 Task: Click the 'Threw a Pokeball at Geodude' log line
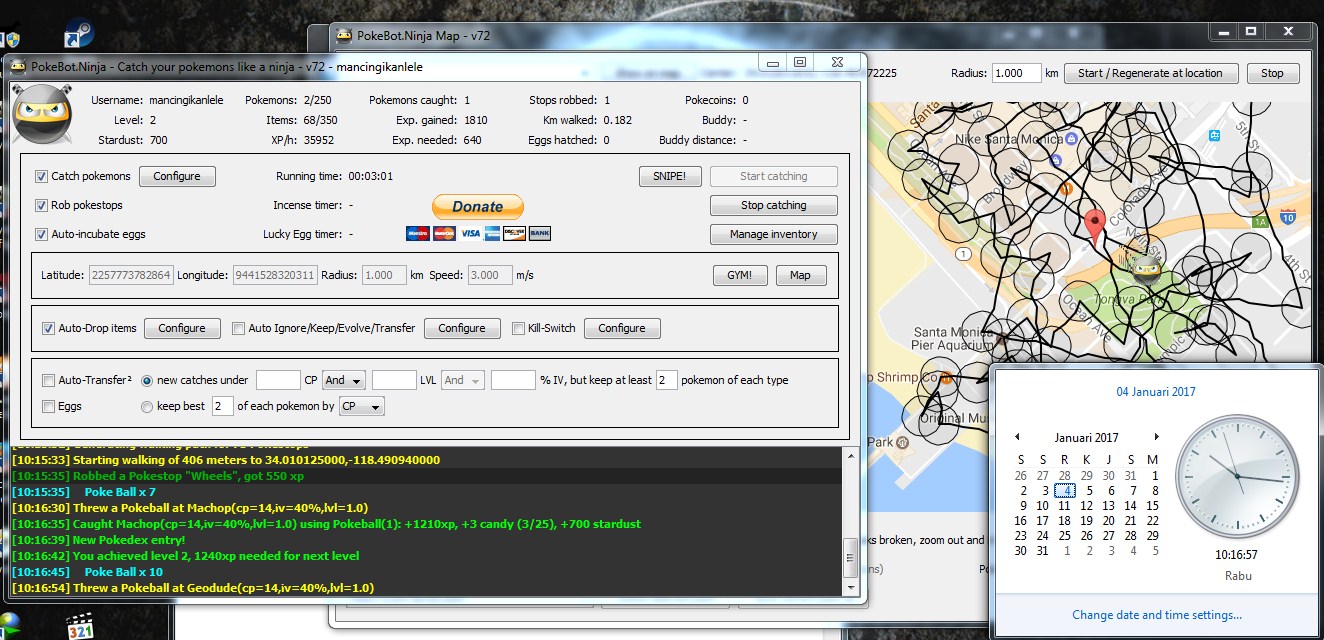(x=193, y=588)
